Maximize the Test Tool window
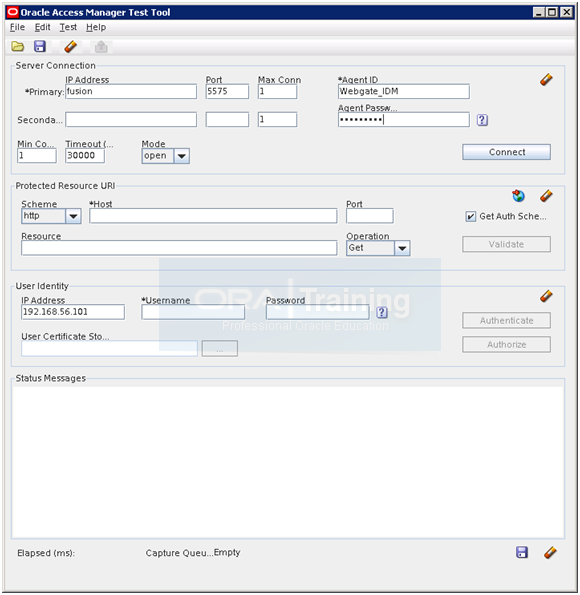The image size is (580, 595). tap(552, 13)
